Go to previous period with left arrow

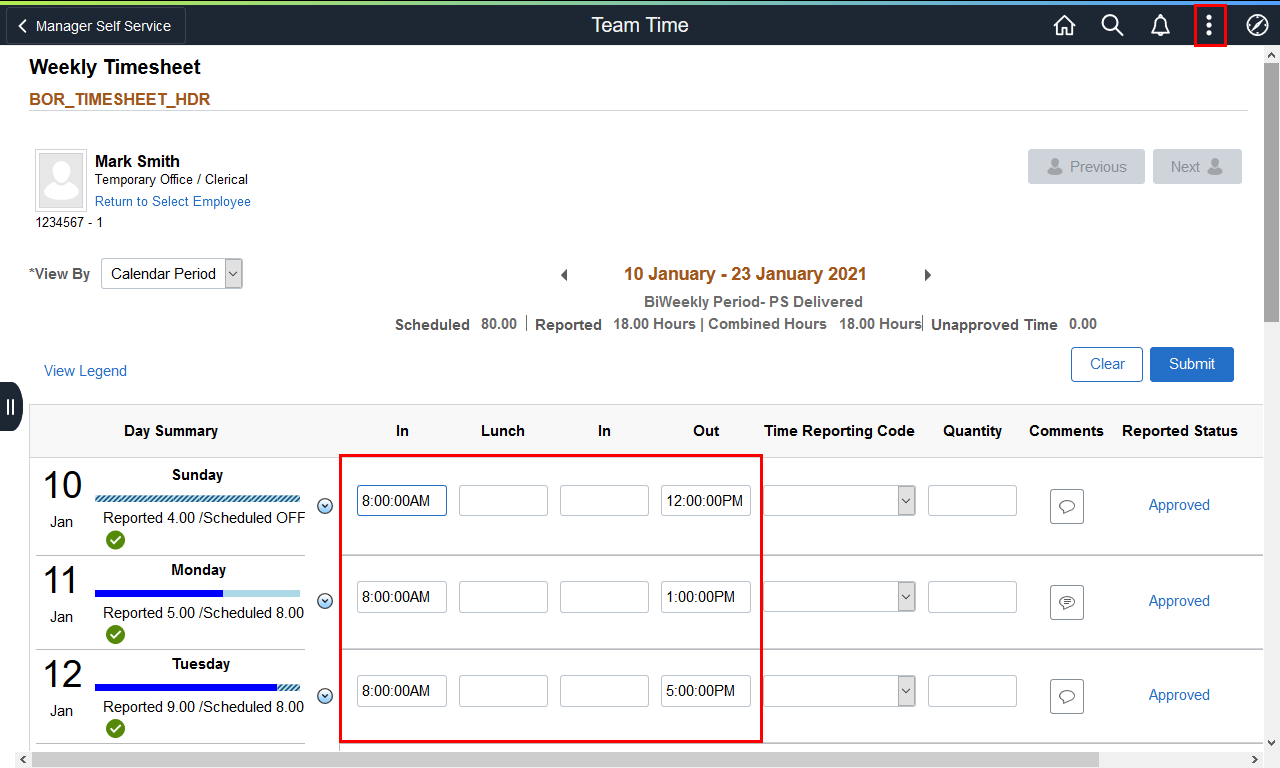coord(564,275)
